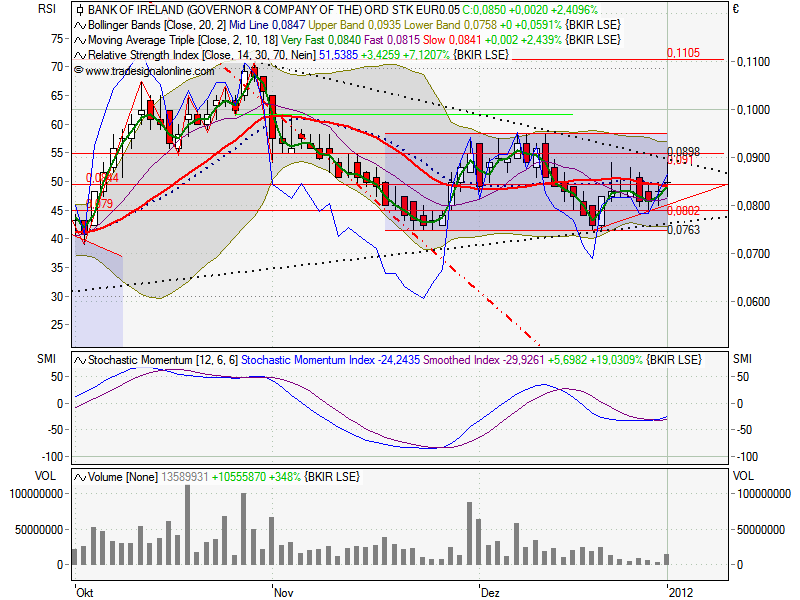Click the 0,0898 price level label
This screenshot has width=800, height=600.
coord(684,152)
